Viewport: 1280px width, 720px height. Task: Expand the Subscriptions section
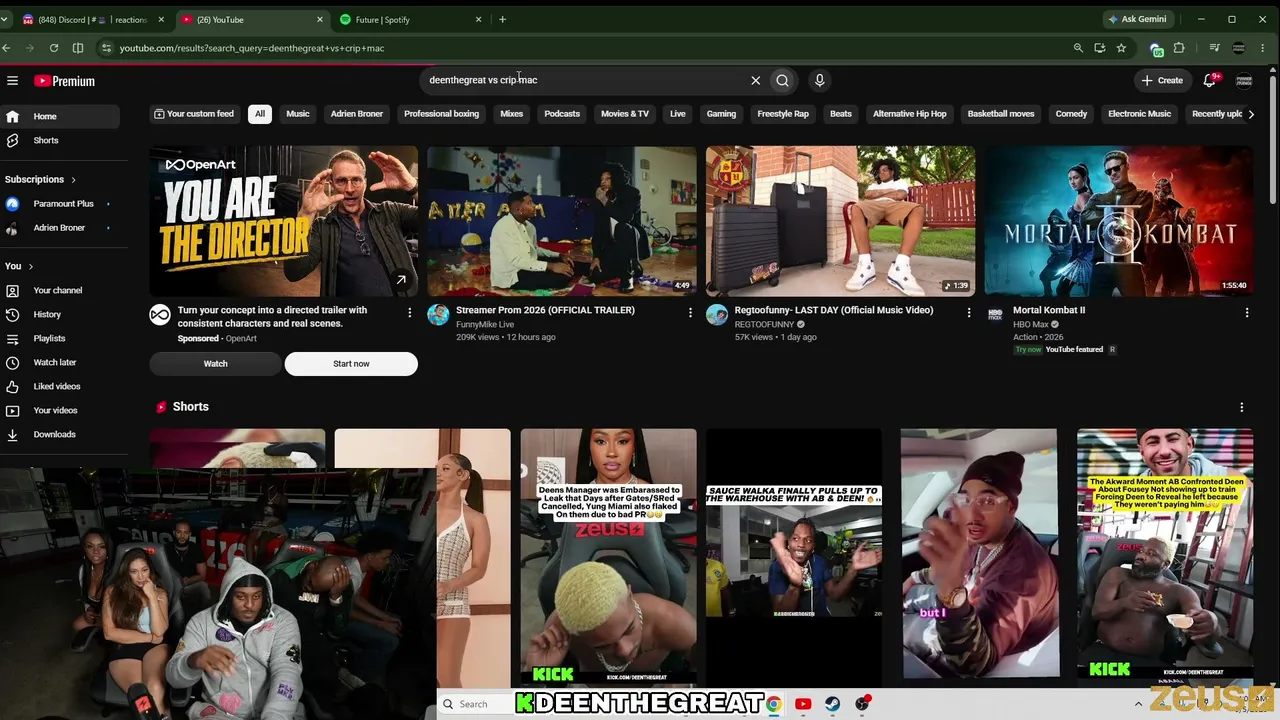click(x=41, y=179)
